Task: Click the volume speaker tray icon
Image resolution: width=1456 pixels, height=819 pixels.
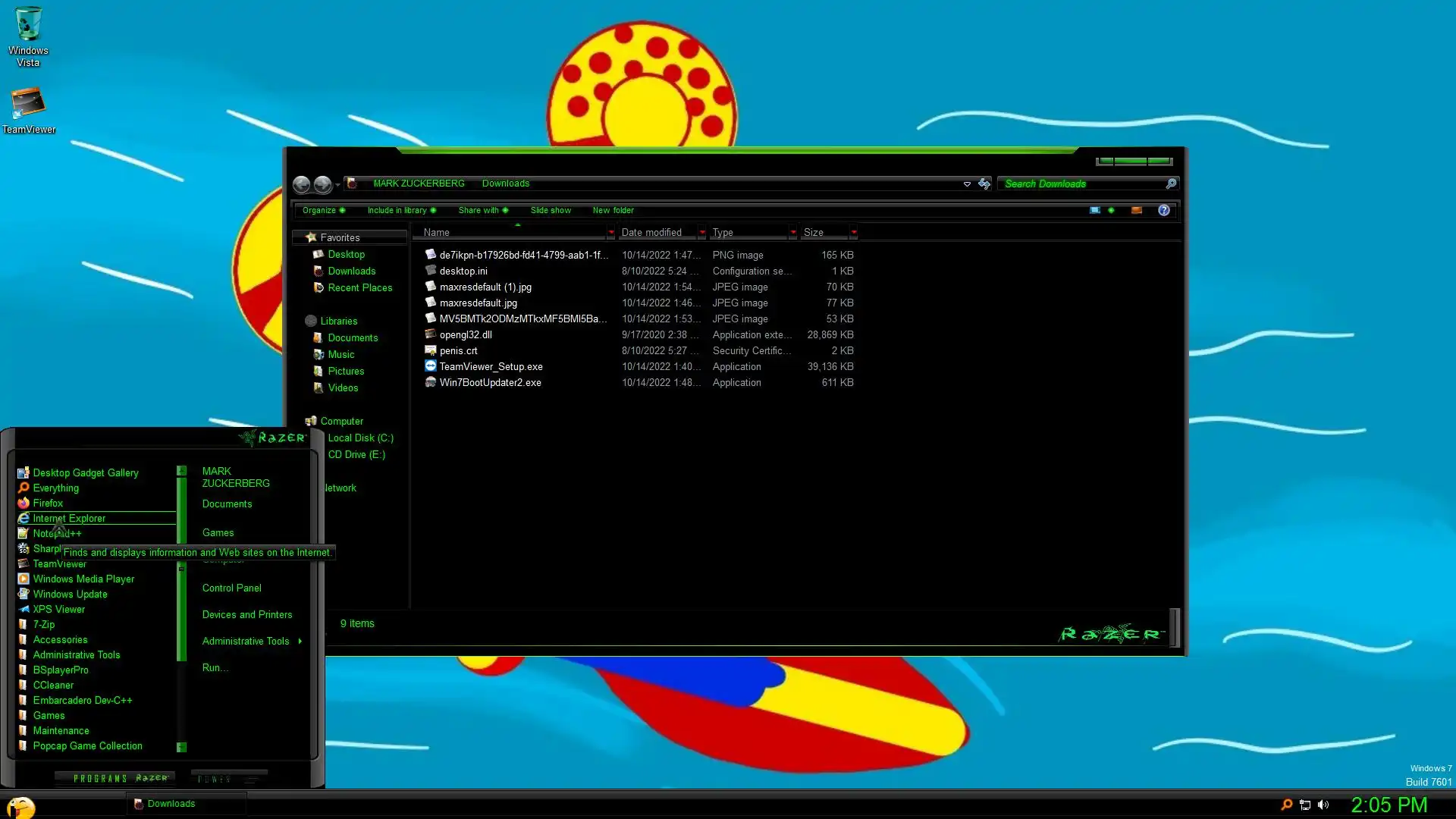Action: coord(1323,805)
